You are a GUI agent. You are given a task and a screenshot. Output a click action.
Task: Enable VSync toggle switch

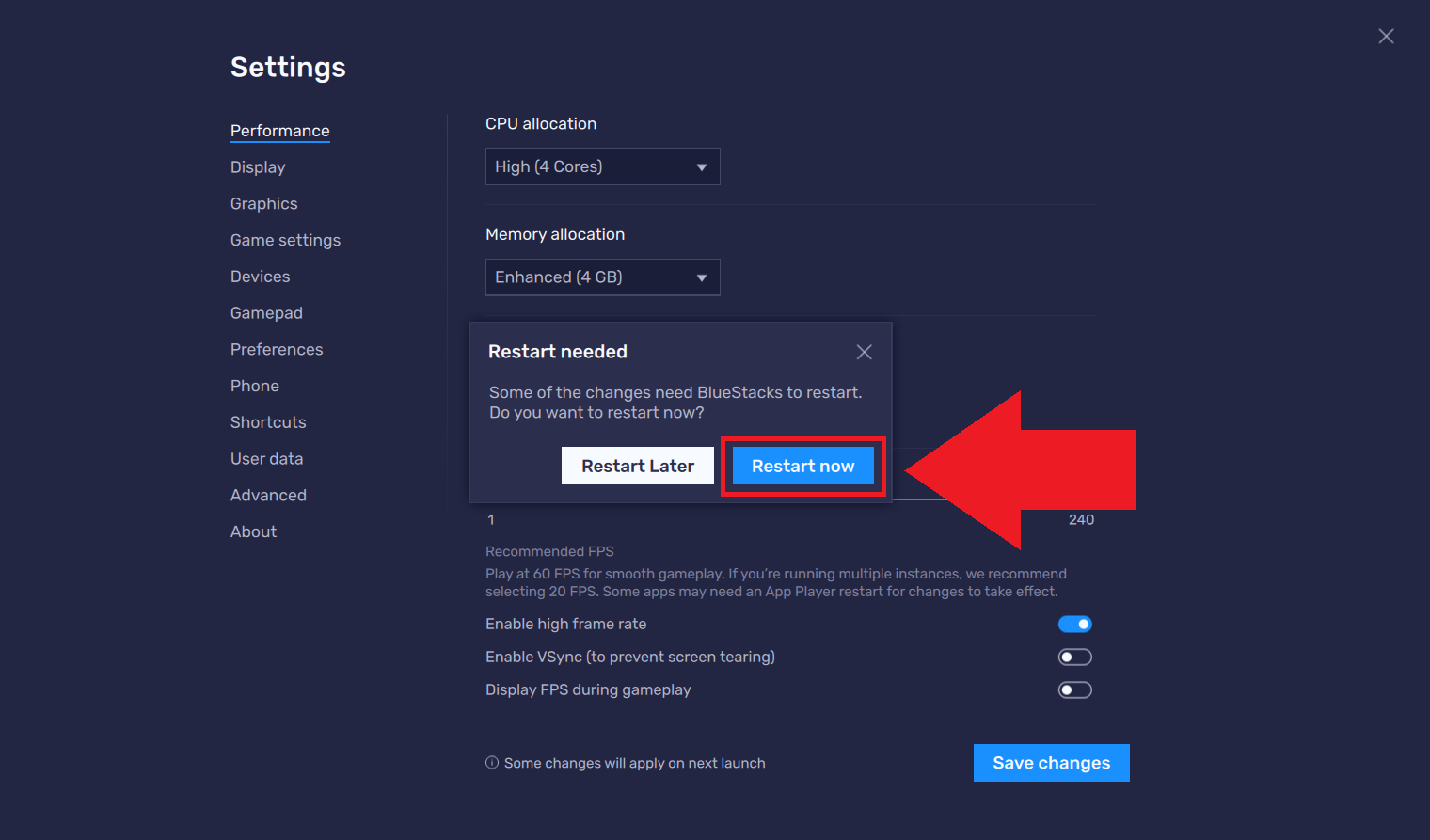coord(1074,658)
